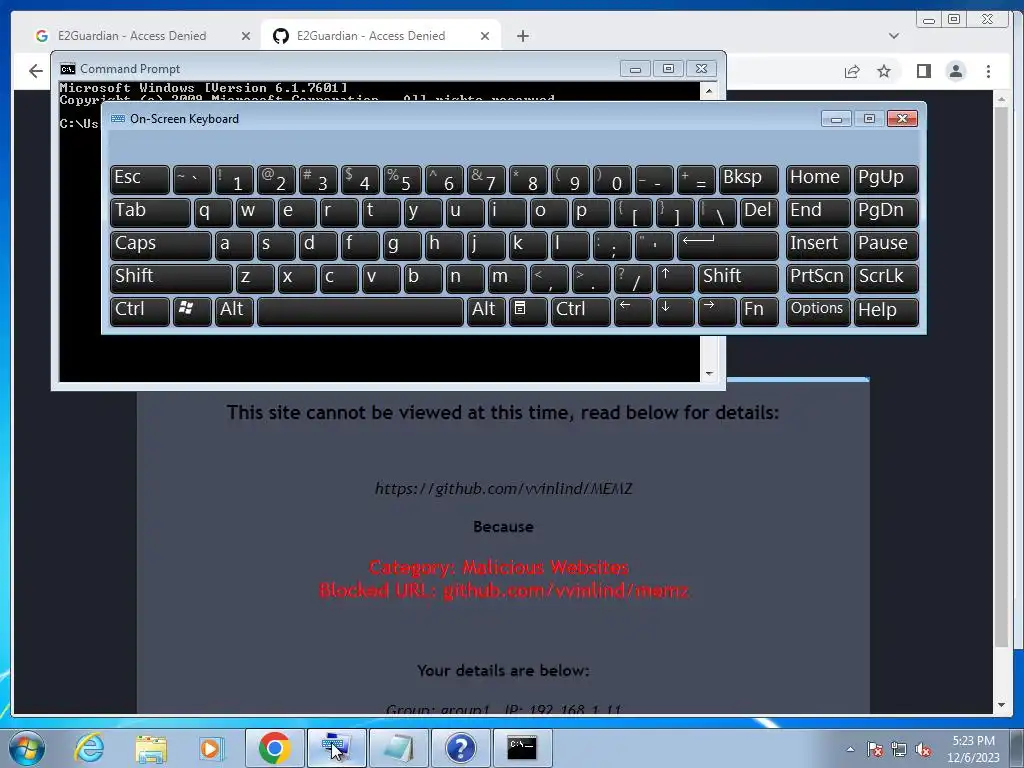
Task: Open the keyboard Options
Action: (818, 311)
